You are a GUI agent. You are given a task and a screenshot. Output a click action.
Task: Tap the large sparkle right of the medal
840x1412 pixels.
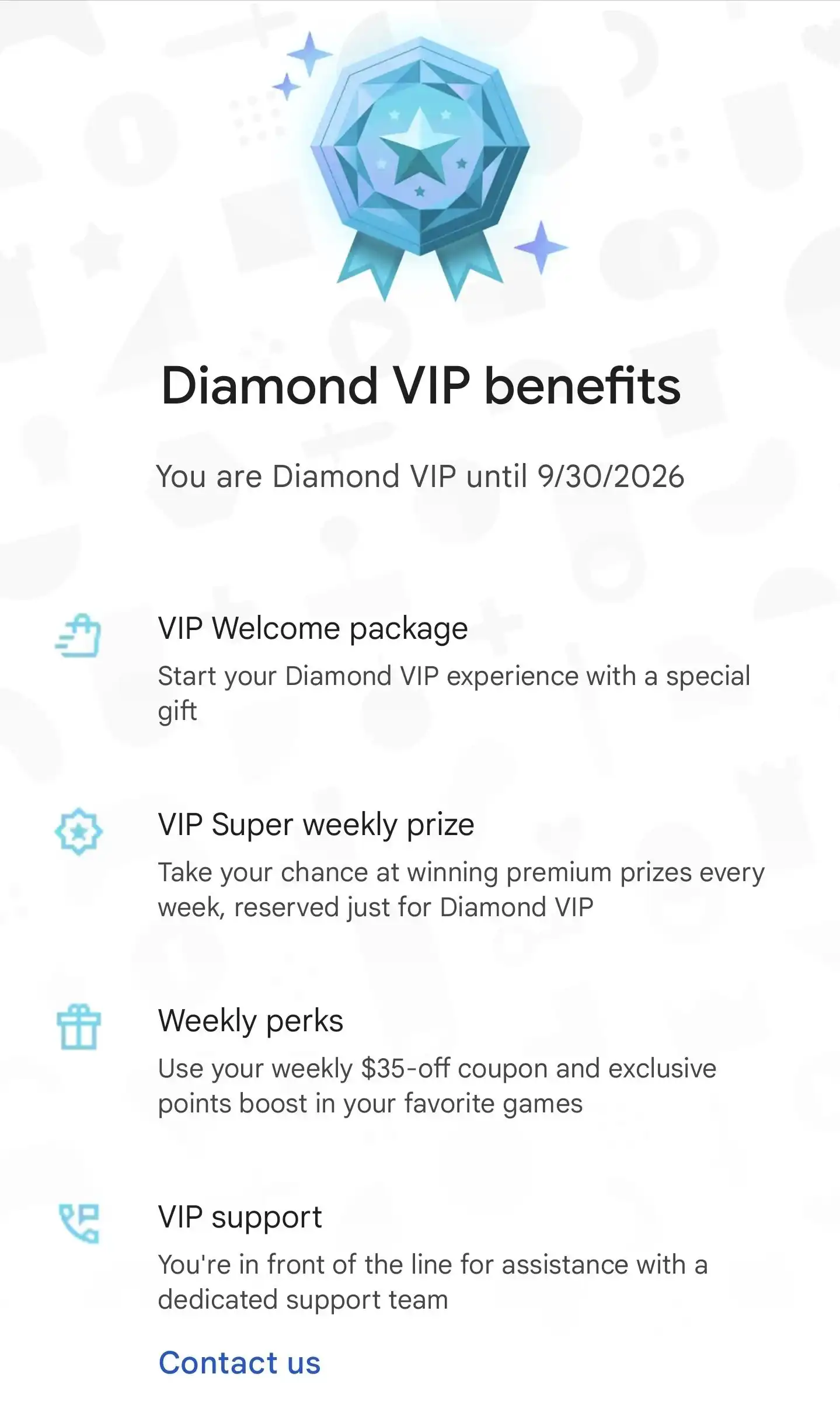[x=541, y=247]
